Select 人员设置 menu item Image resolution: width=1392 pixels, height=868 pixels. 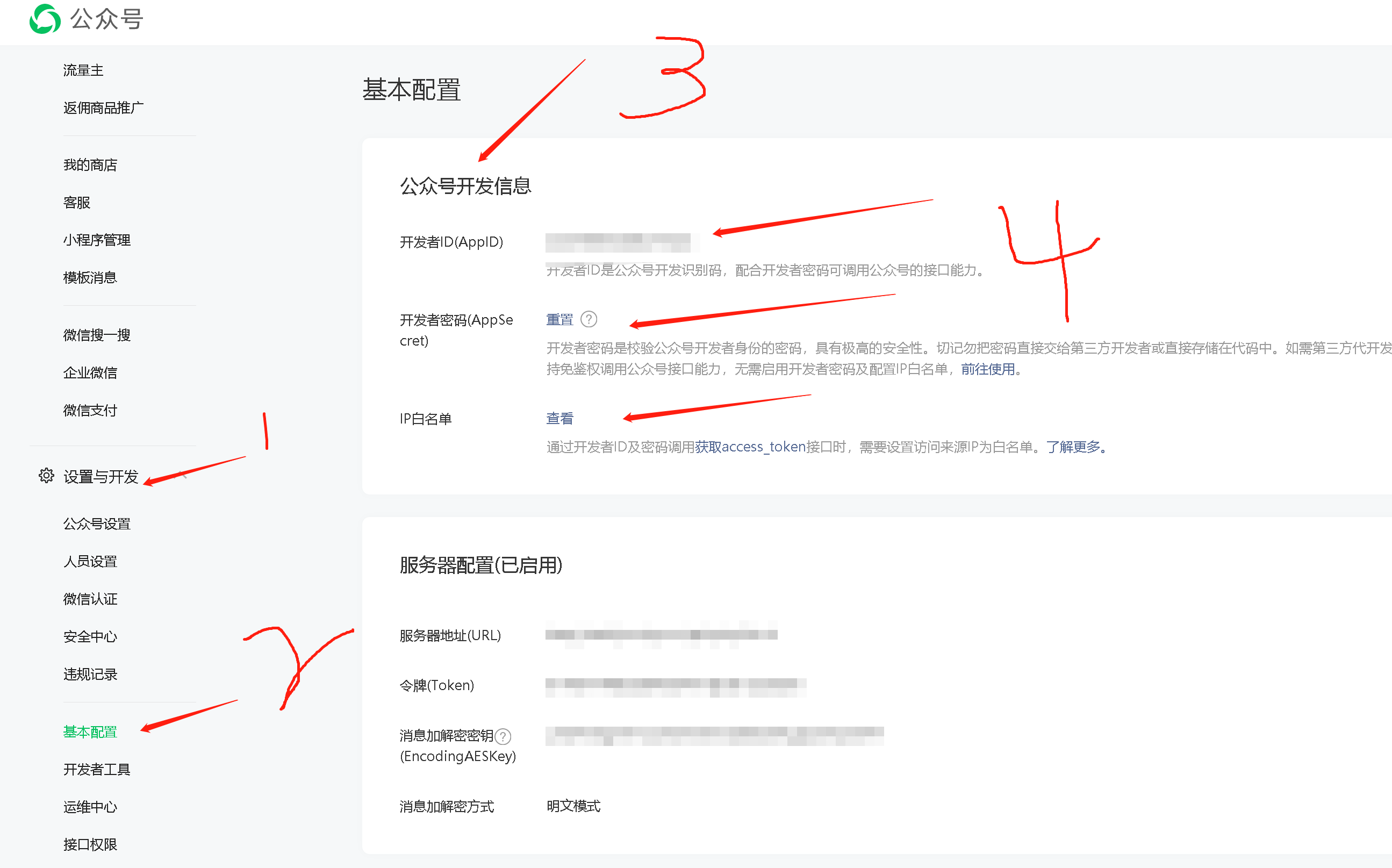(90, 561)
